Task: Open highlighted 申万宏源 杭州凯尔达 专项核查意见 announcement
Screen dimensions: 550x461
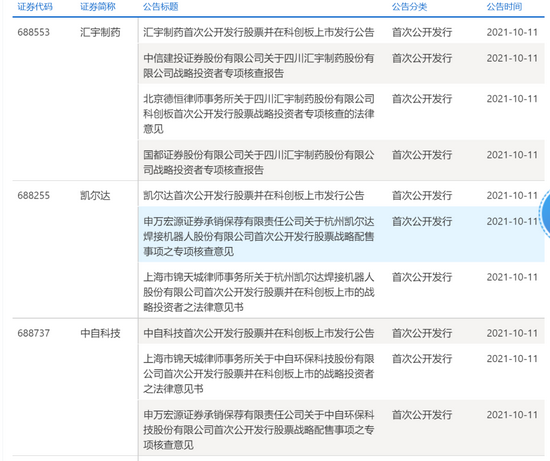Action: point(259,236)
